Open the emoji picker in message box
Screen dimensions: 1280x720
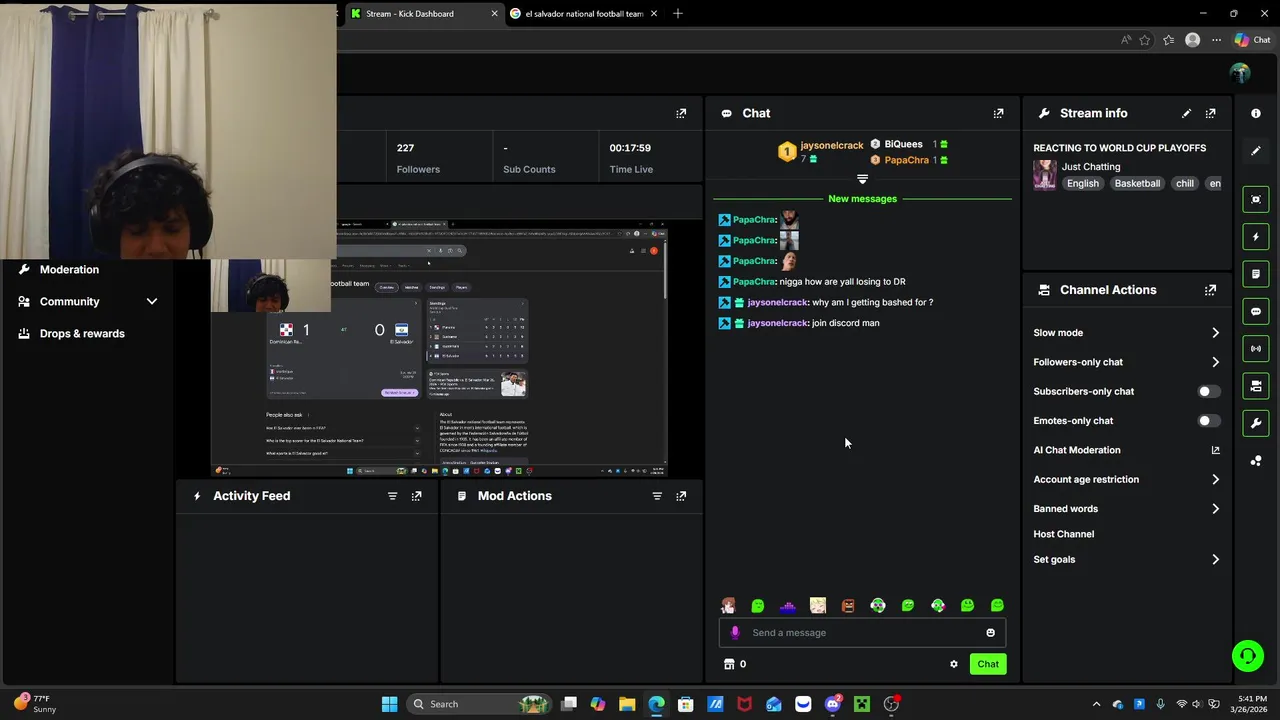coord(991,633)
